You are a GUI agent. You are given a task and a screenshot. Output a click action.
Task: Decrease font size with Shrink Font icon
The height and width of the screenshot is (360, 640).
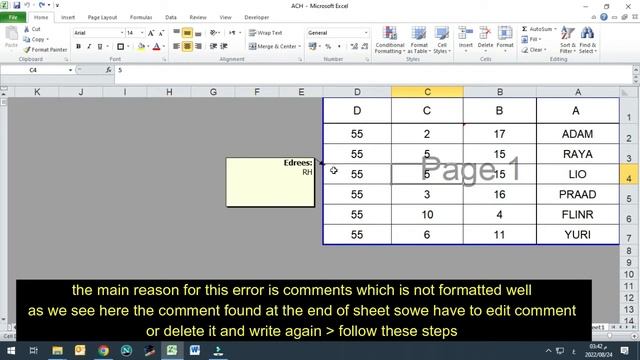tap(161, 33)
